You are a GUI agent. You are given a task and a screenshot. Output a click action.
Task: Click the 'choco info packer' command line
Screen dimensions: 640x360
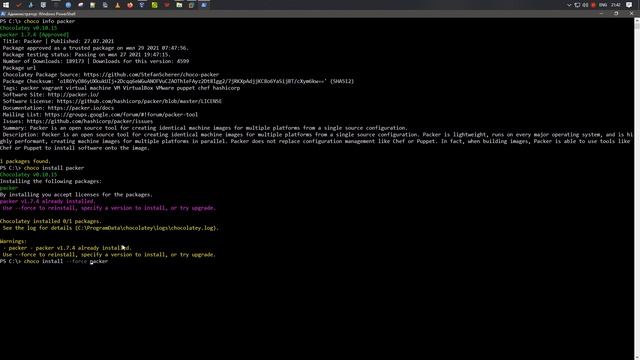[38, 21]
